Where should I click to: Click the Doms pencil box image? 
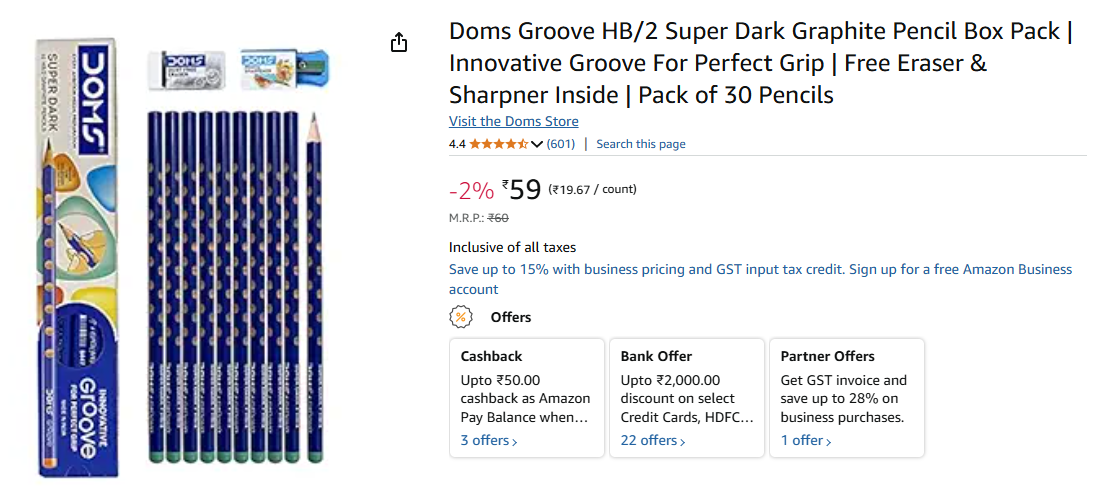75,258
